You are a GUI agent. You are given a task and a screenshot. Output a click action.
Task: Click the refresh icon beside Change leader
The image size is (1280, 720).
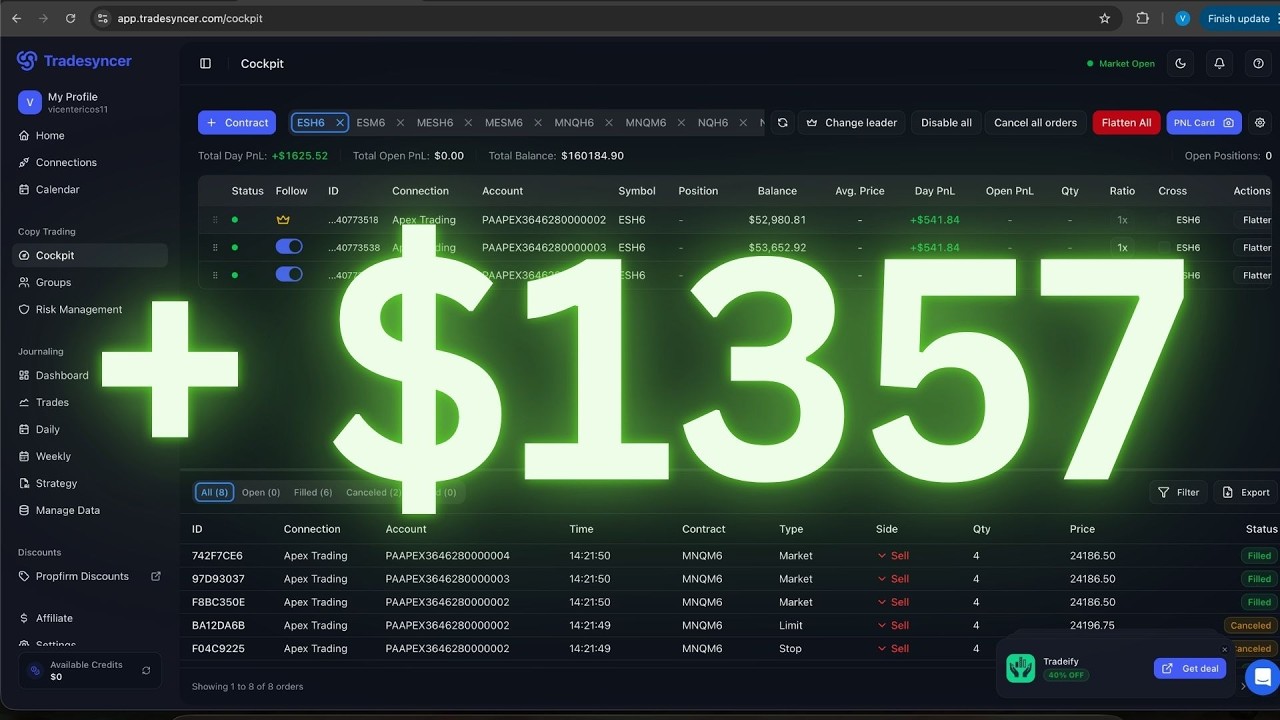(x=783, y=123)
